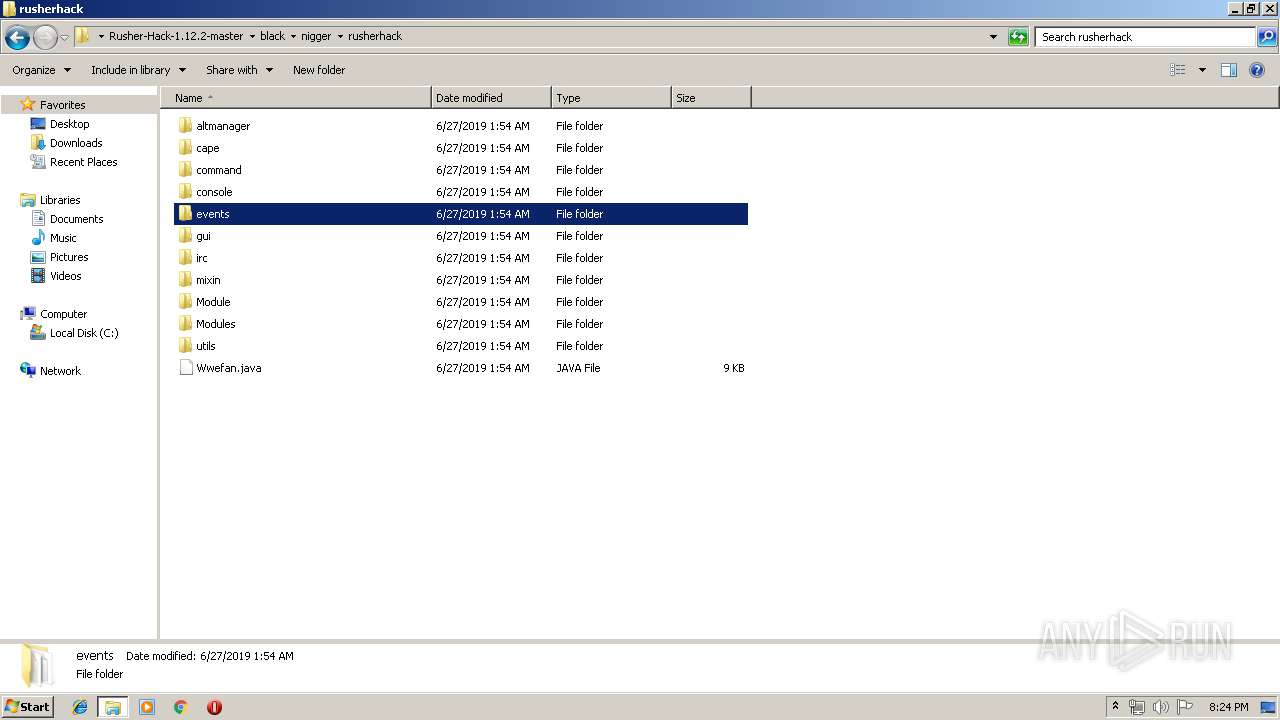
Task: Click the Windows Explorer taskbar icon
Action: pyautogui.click(x=113, y=707)
